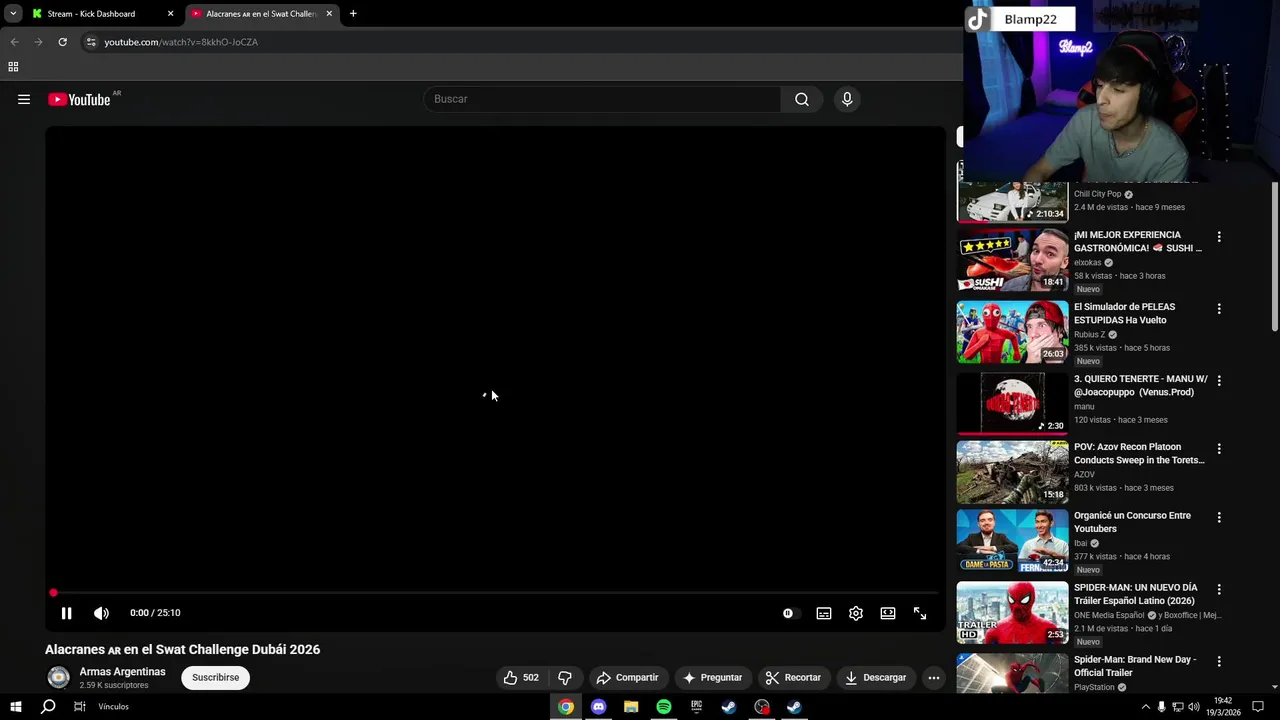Open options for Simulador de PELEAS video

(1218, 309)
